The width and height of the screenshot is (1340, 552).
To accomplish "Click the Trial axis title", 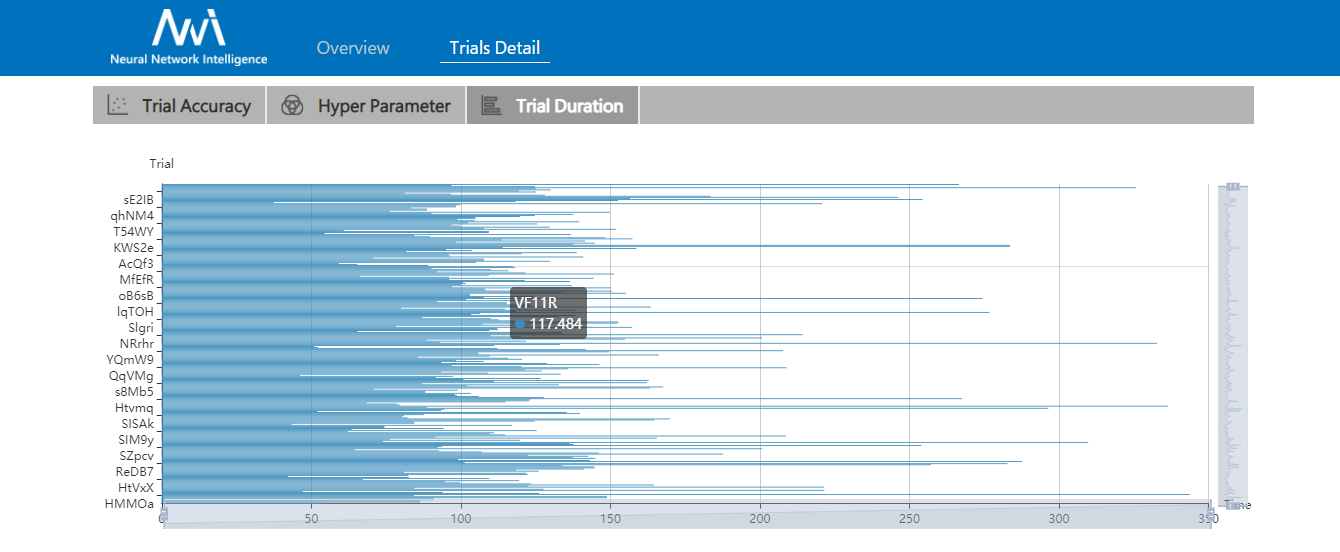I will coord(162,164).
